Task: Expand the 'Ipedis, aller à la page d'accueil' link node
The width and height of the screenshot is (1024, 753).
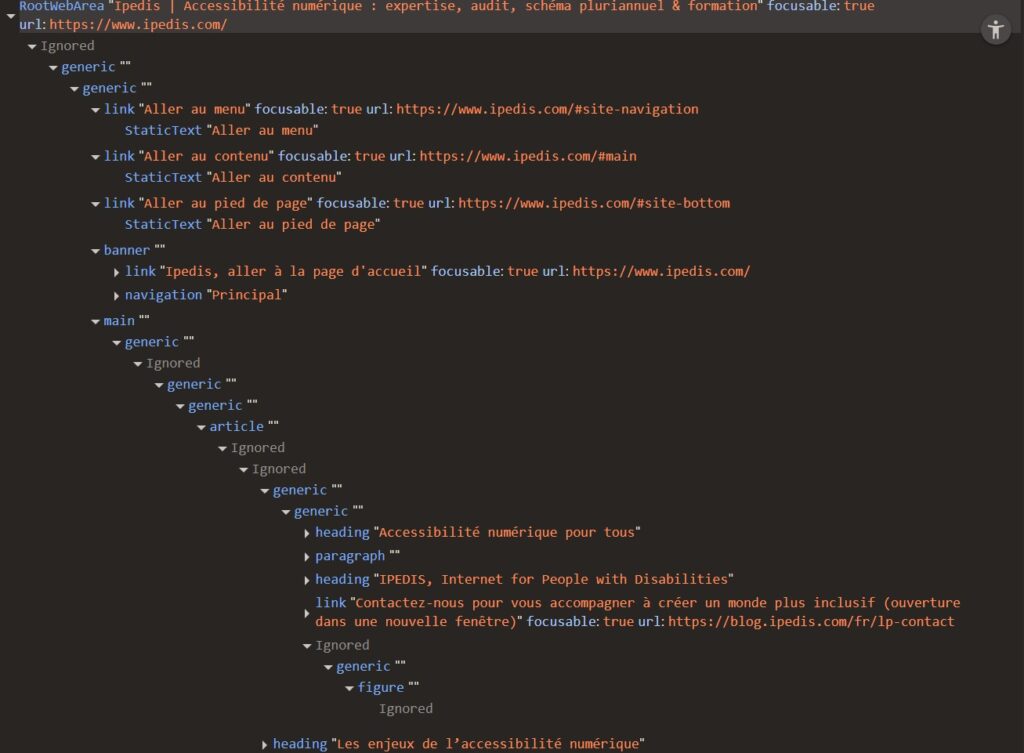Action: click(117, 271)
